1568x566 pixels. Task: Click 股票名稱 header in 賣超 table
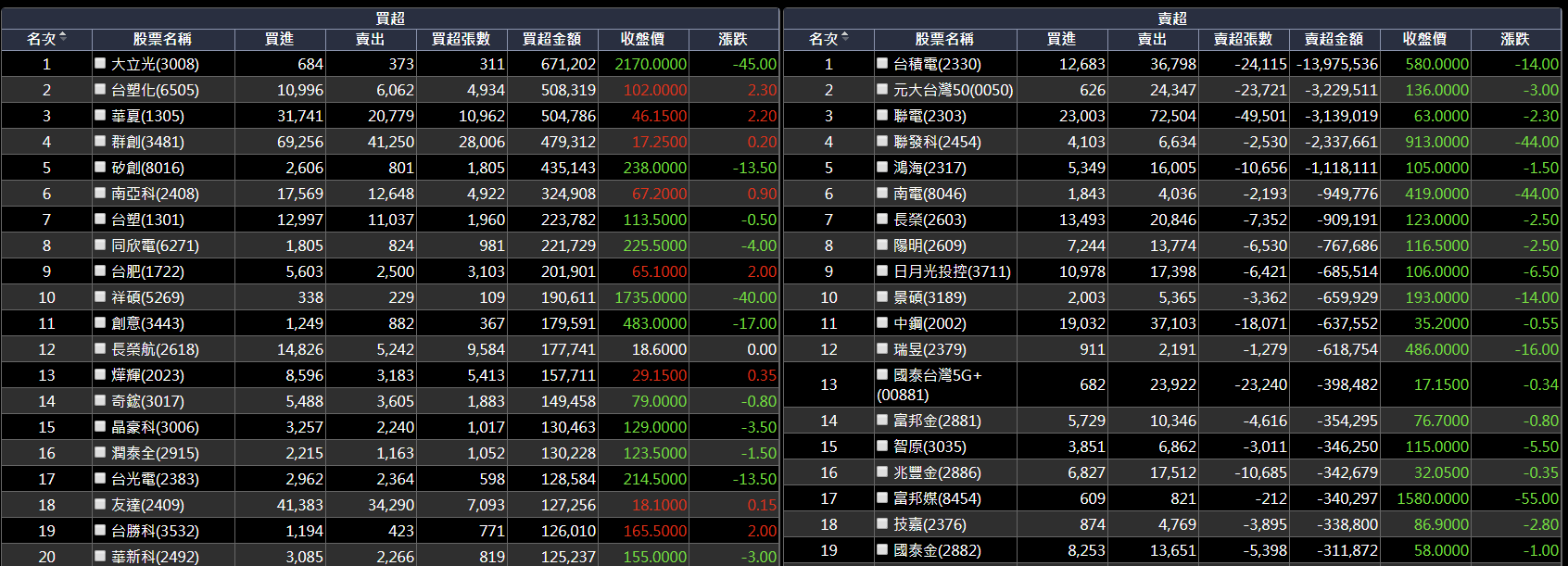point(945,39)
